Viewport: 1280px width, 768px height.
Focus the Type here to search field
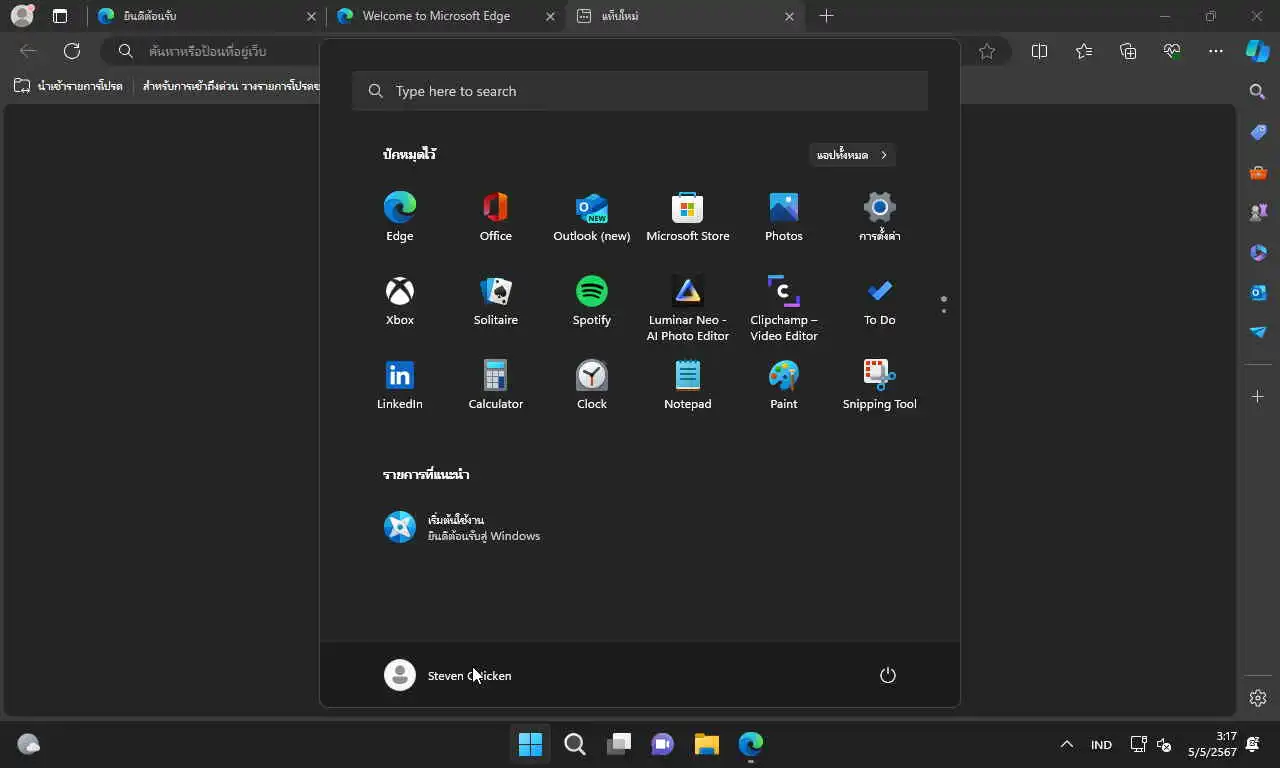(640, 91)
